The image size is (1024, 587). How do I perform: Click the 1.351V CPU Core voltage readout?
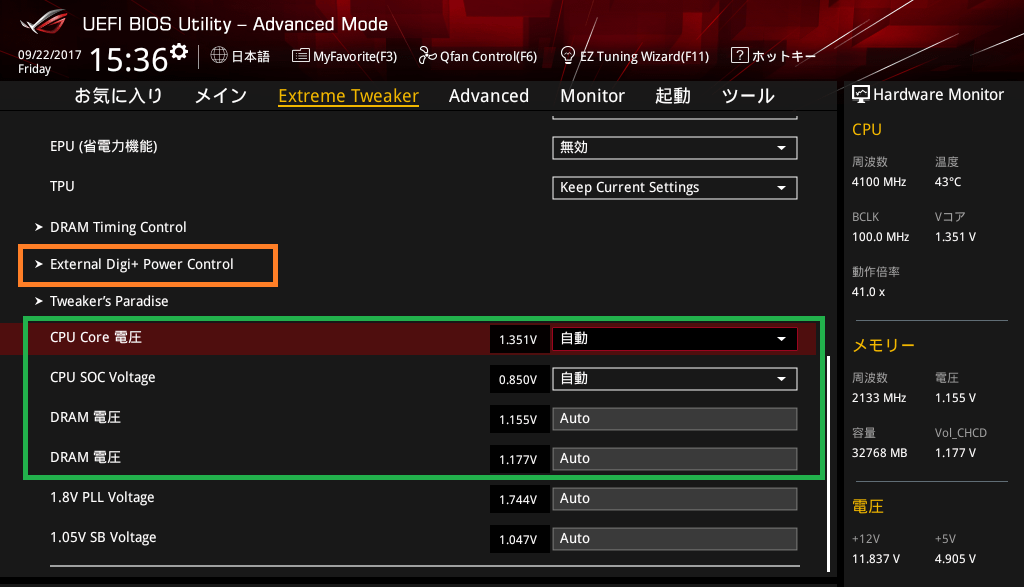click(519, 340)
